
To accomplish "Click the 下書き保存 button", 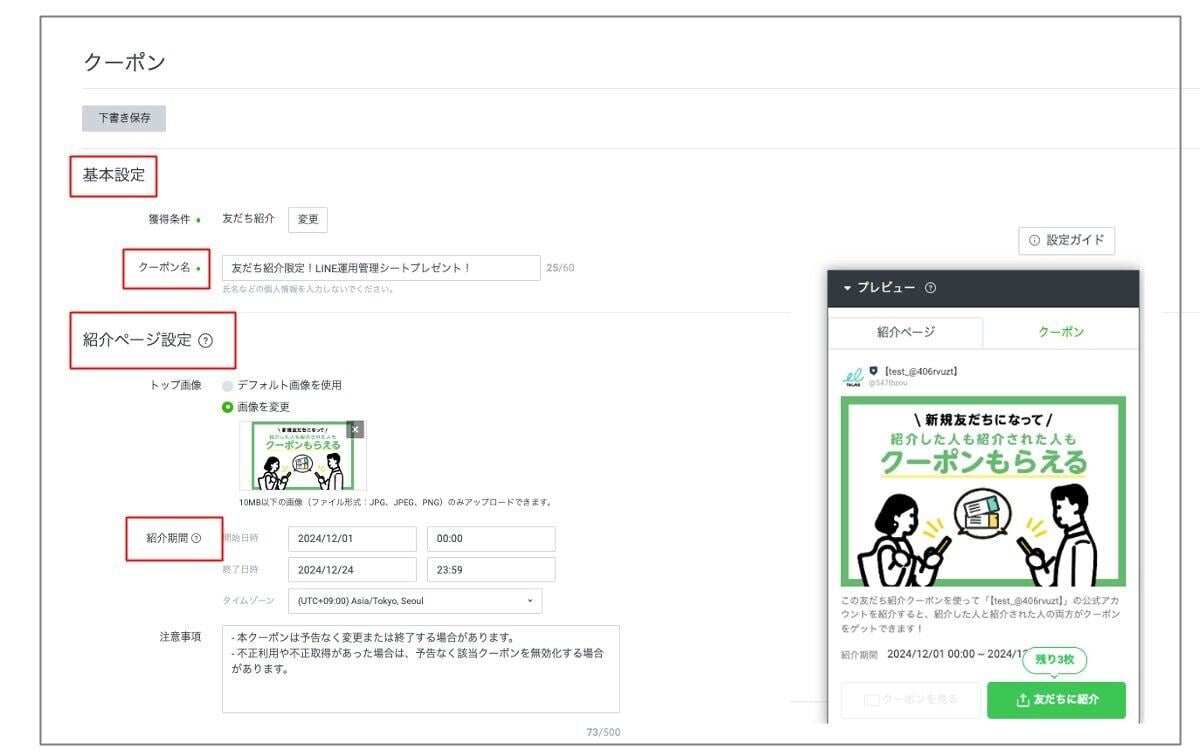I will (121, 118).
